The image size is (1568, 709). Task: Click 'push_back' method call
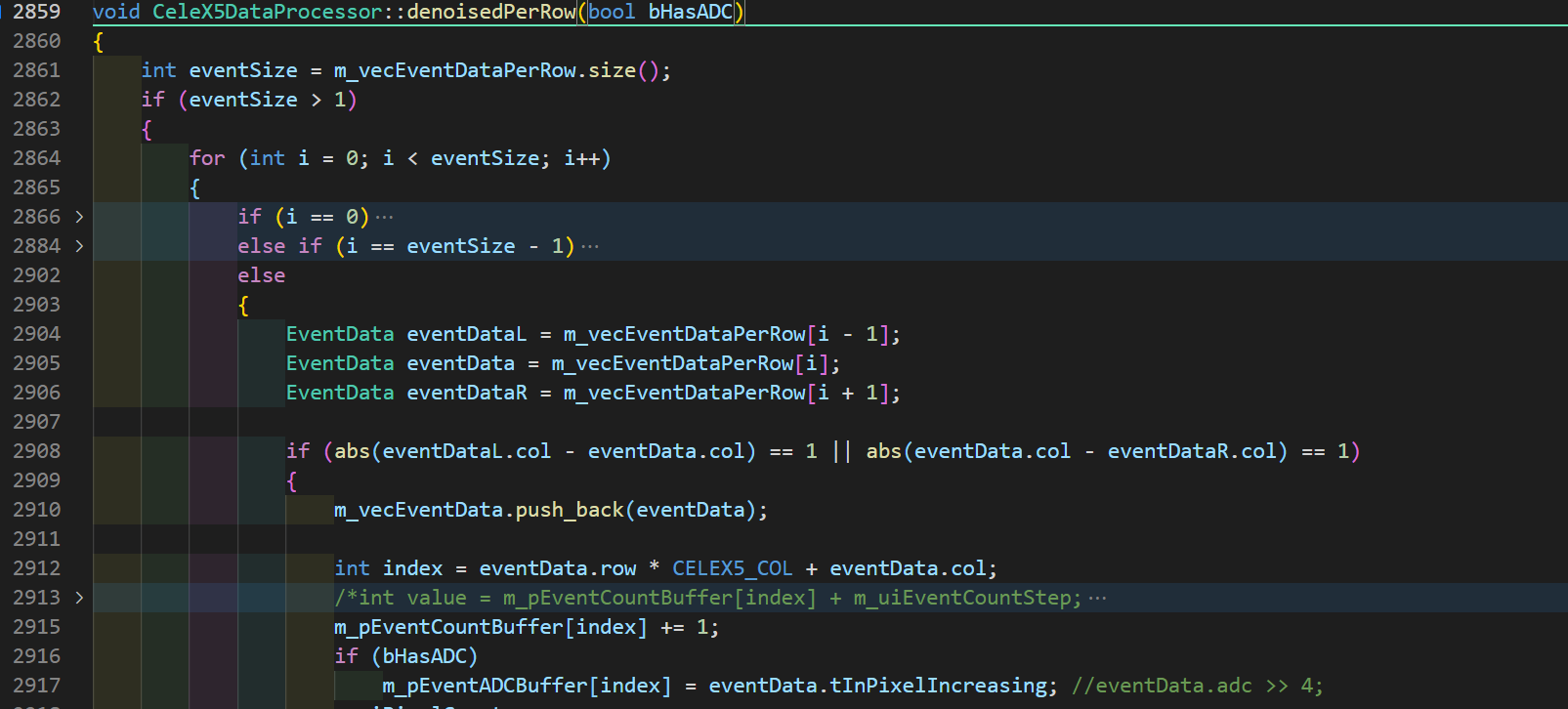[x=570, y=510]
